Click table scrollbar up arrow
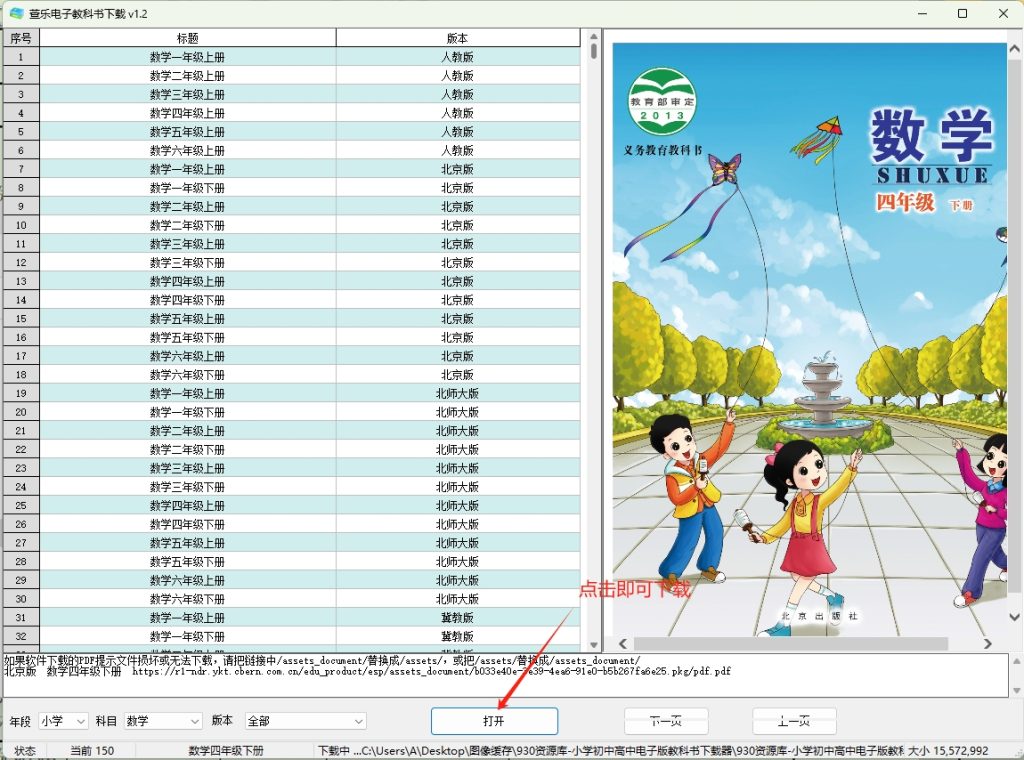 click(594, 37)
